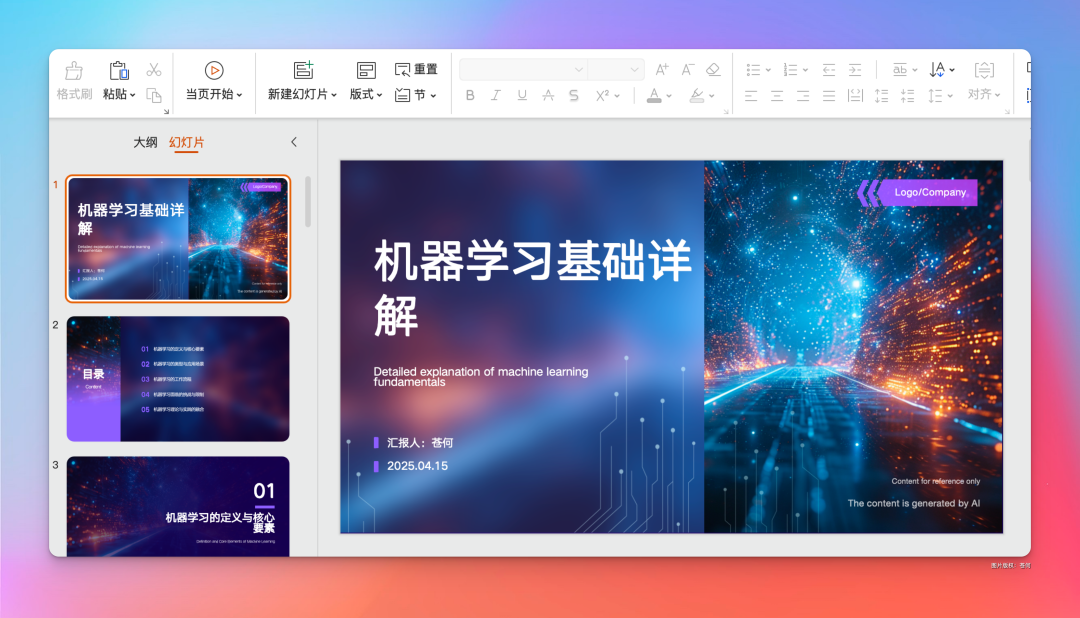The height and width of the screenshot is (618, 1080).
Task: Click the scissors cut icon
Action: pyautogui.click(x=154, y=70)
